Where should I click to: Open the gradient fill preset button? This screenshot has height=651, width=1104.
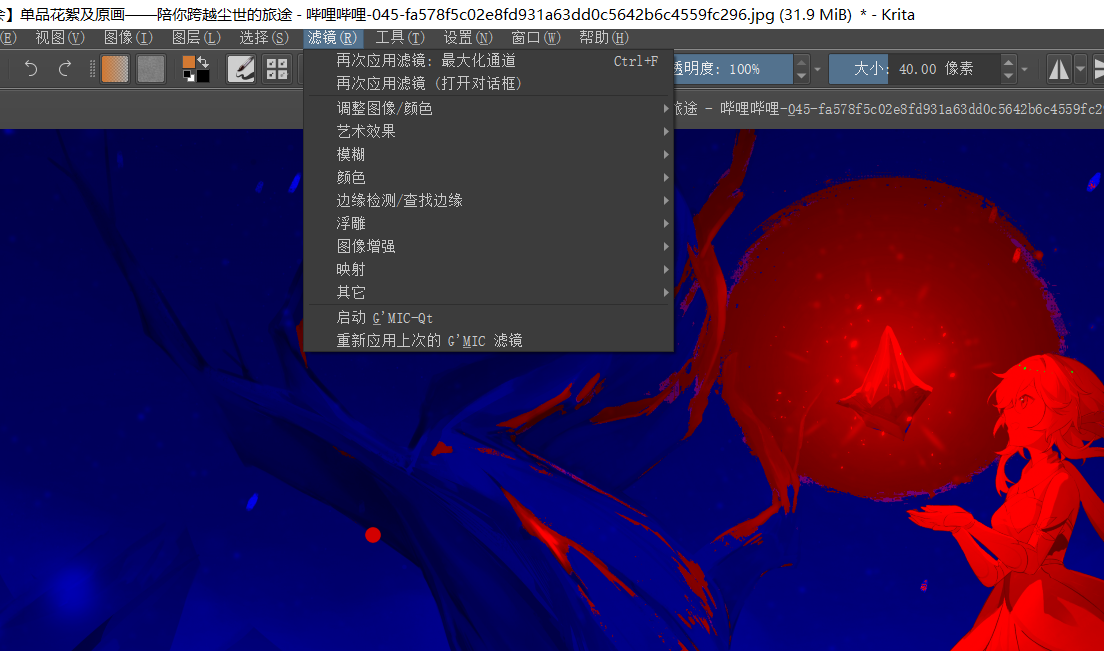(115, 69)
